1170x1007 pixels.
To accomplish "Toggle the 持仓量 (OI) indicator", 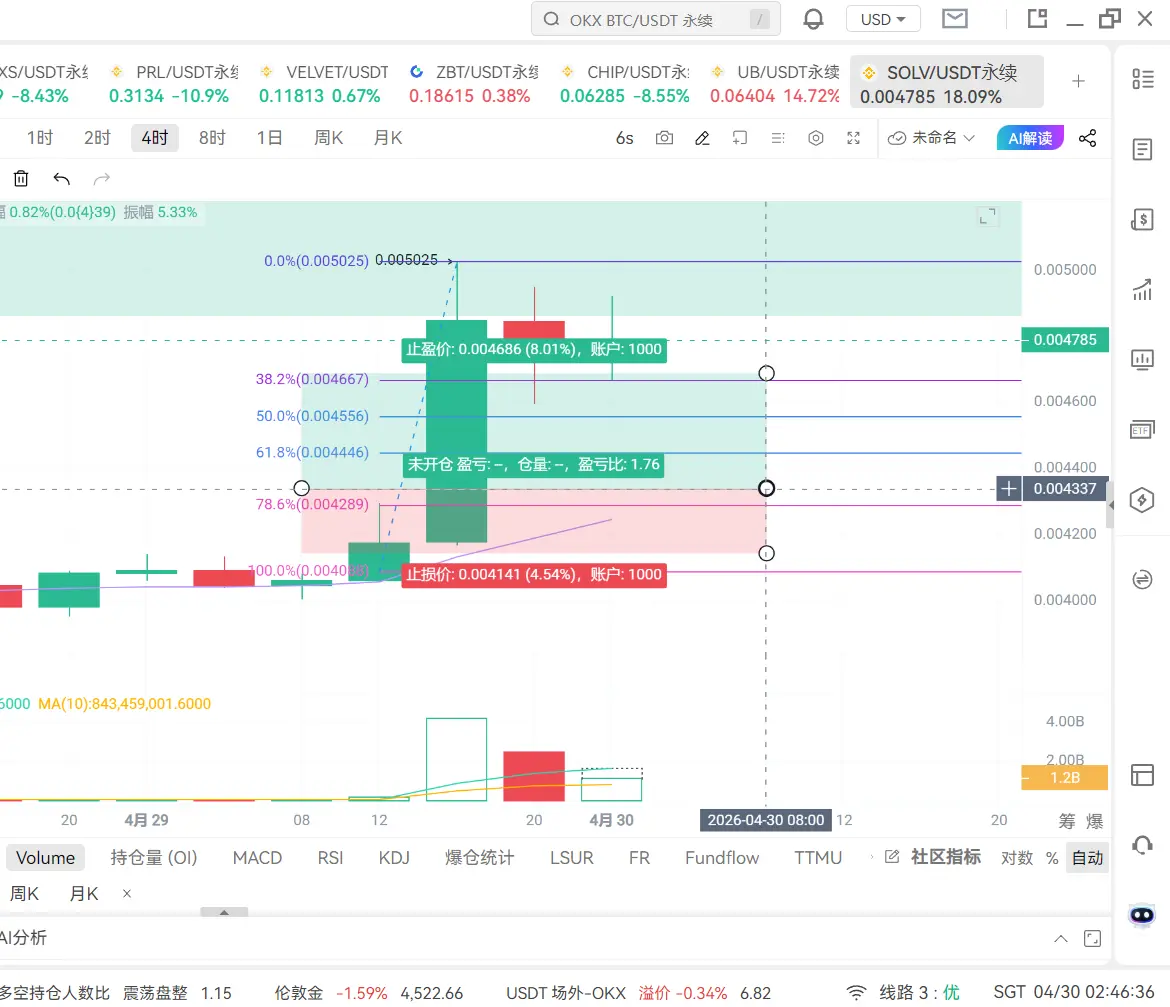I will coord(154,858).
